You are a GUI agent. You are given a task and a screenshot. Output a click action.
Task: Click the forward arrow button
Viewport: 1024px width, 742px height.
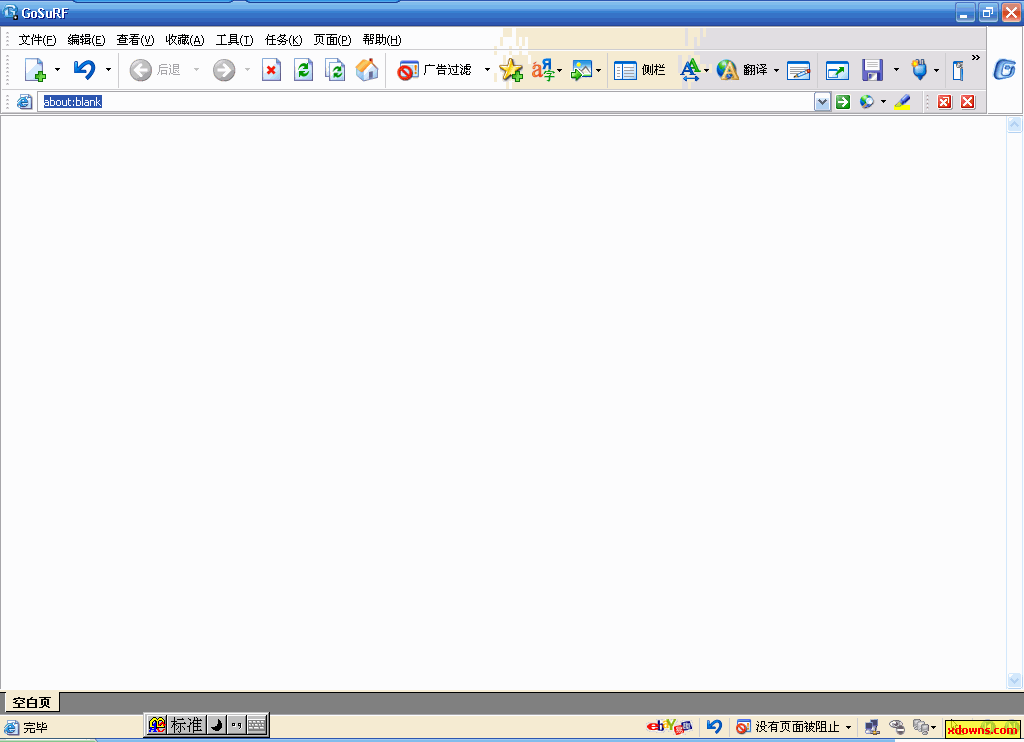224,69
